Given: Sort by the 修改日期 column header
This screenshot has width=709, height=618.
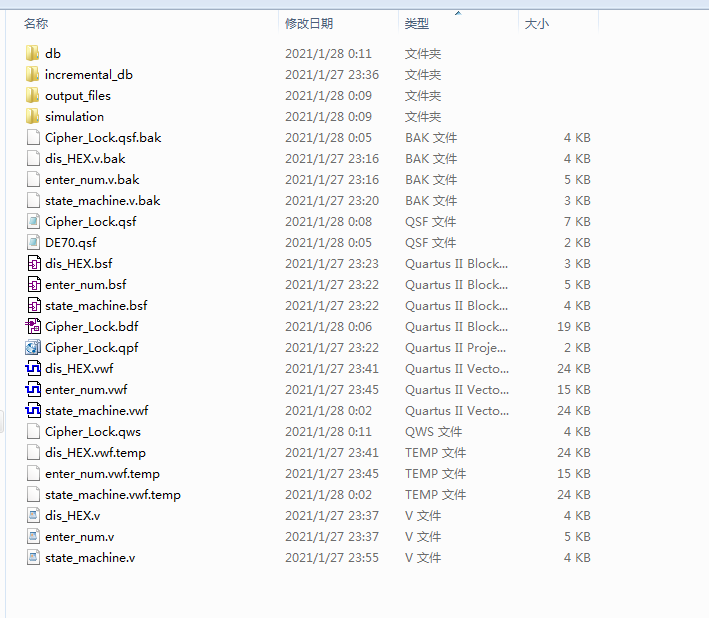Looking at the screenshot, I should point(309,24).
